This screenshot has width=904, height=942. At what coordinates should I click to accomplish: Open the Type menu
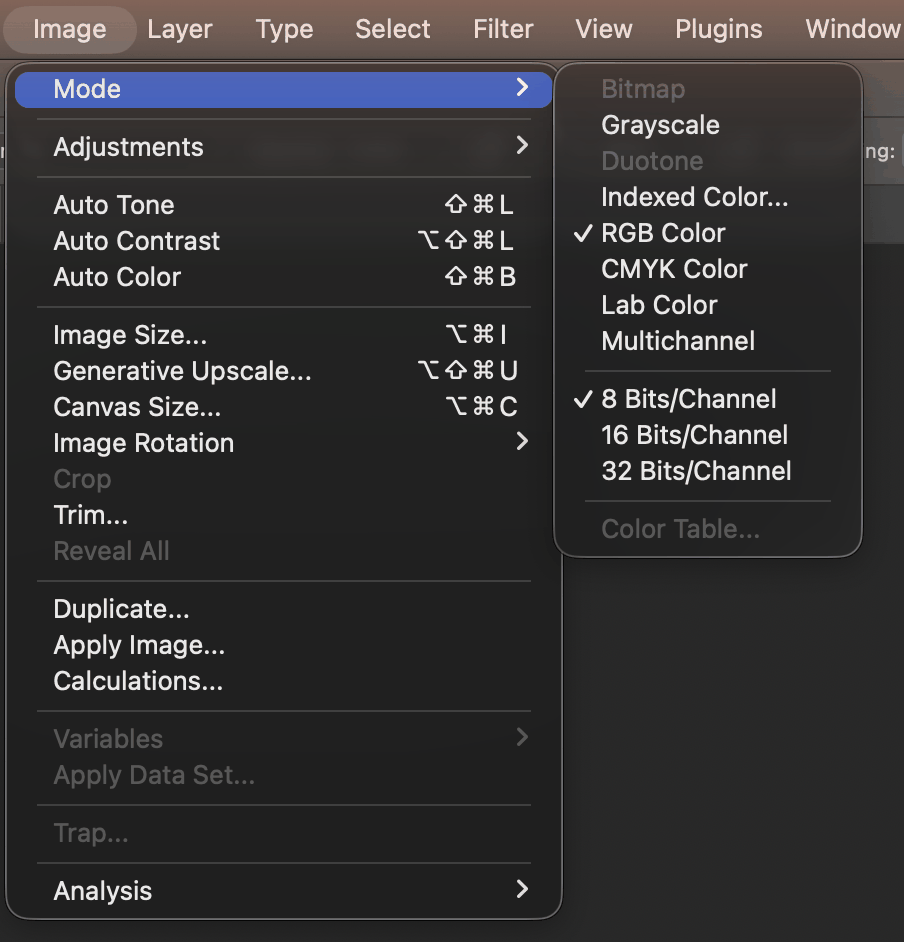(x=284, y=29)
